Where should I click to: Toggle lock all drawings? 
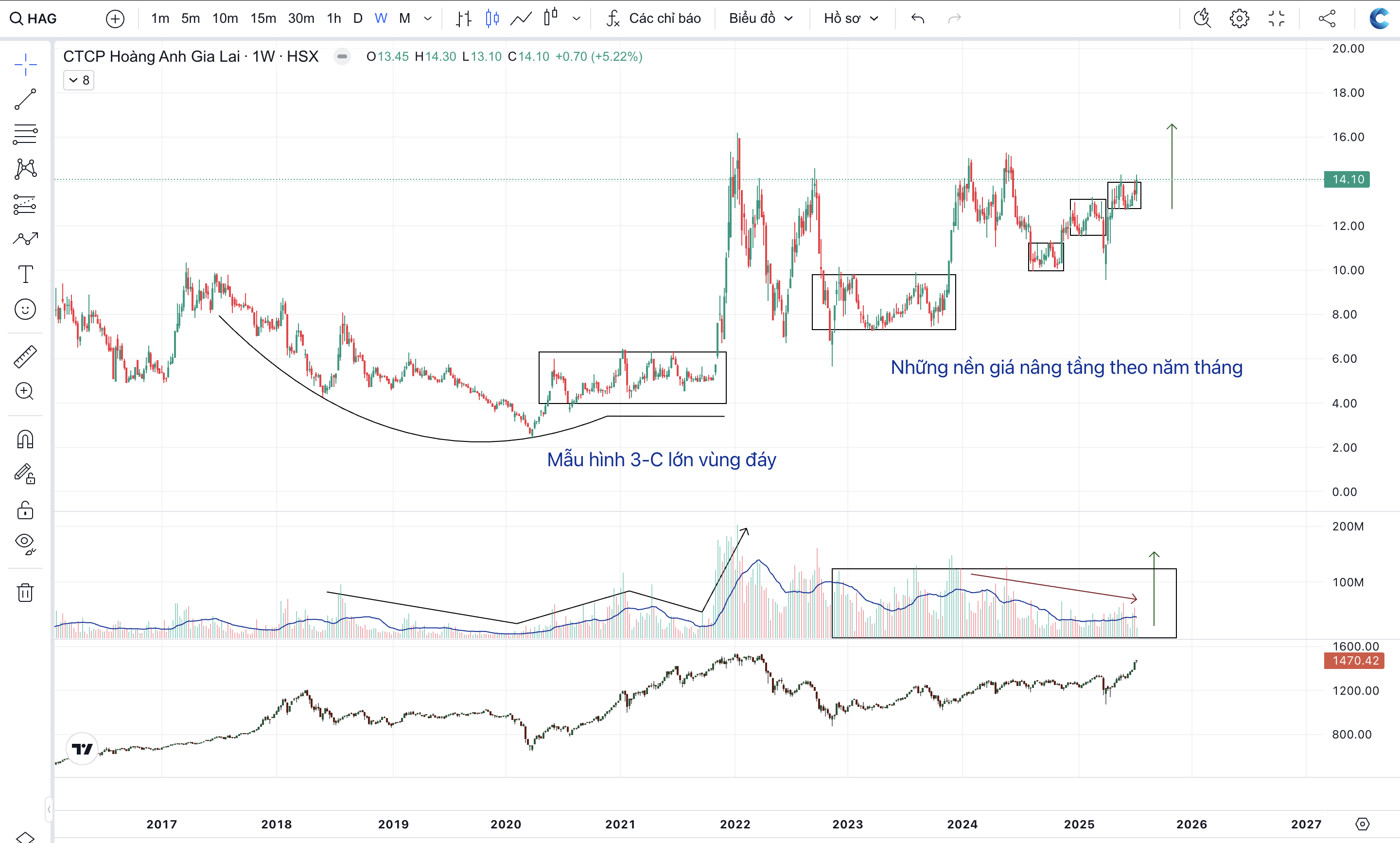(x=25, y=509)
